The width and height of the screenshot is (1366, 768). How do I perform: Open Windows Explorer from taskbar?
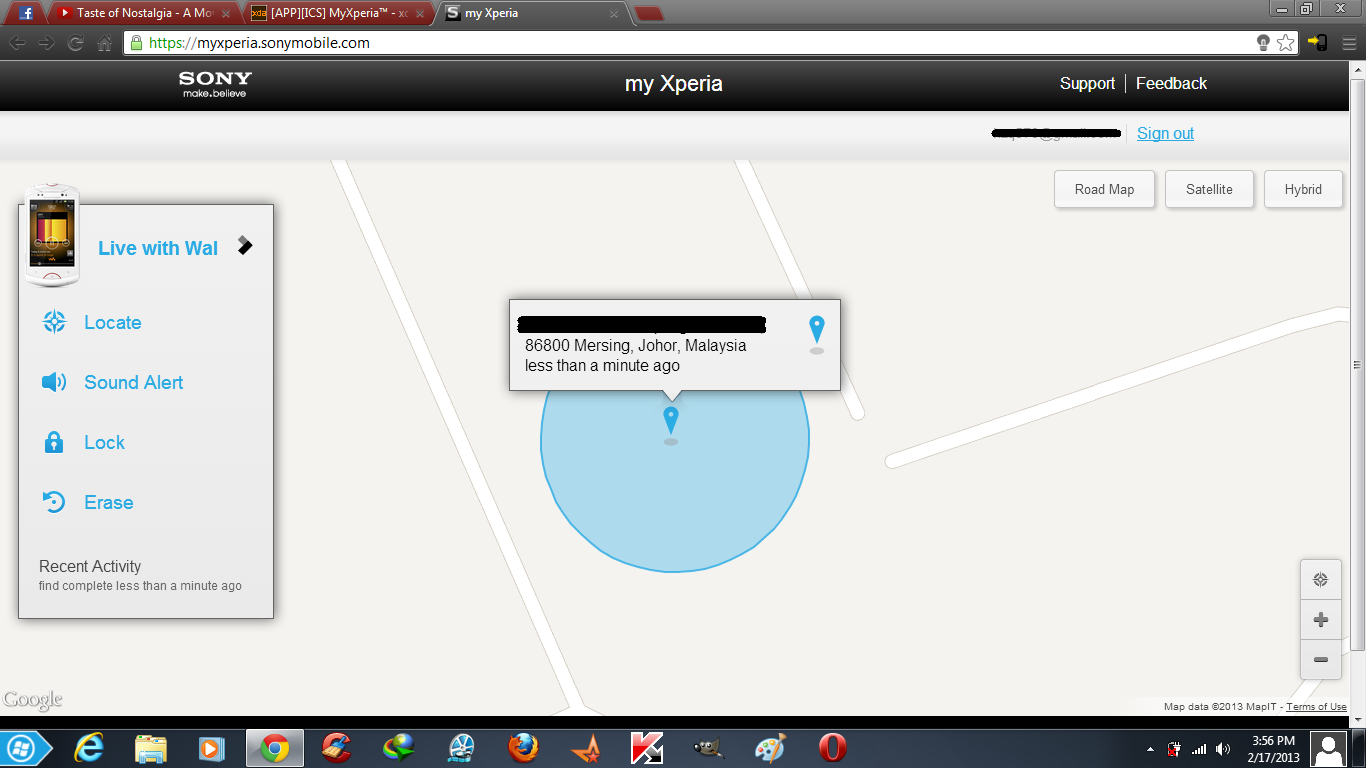pos(151,748)
